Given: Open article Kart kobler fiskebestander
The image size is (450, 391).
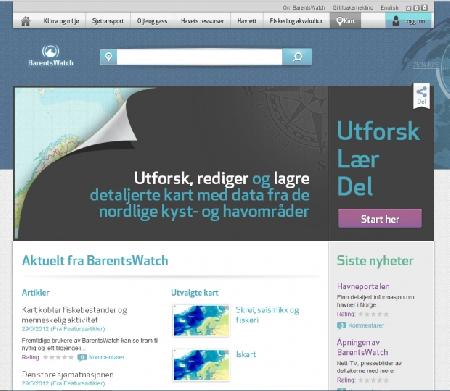Looking at the screenshot, I should pyautogui.click(x=74, y=315).
